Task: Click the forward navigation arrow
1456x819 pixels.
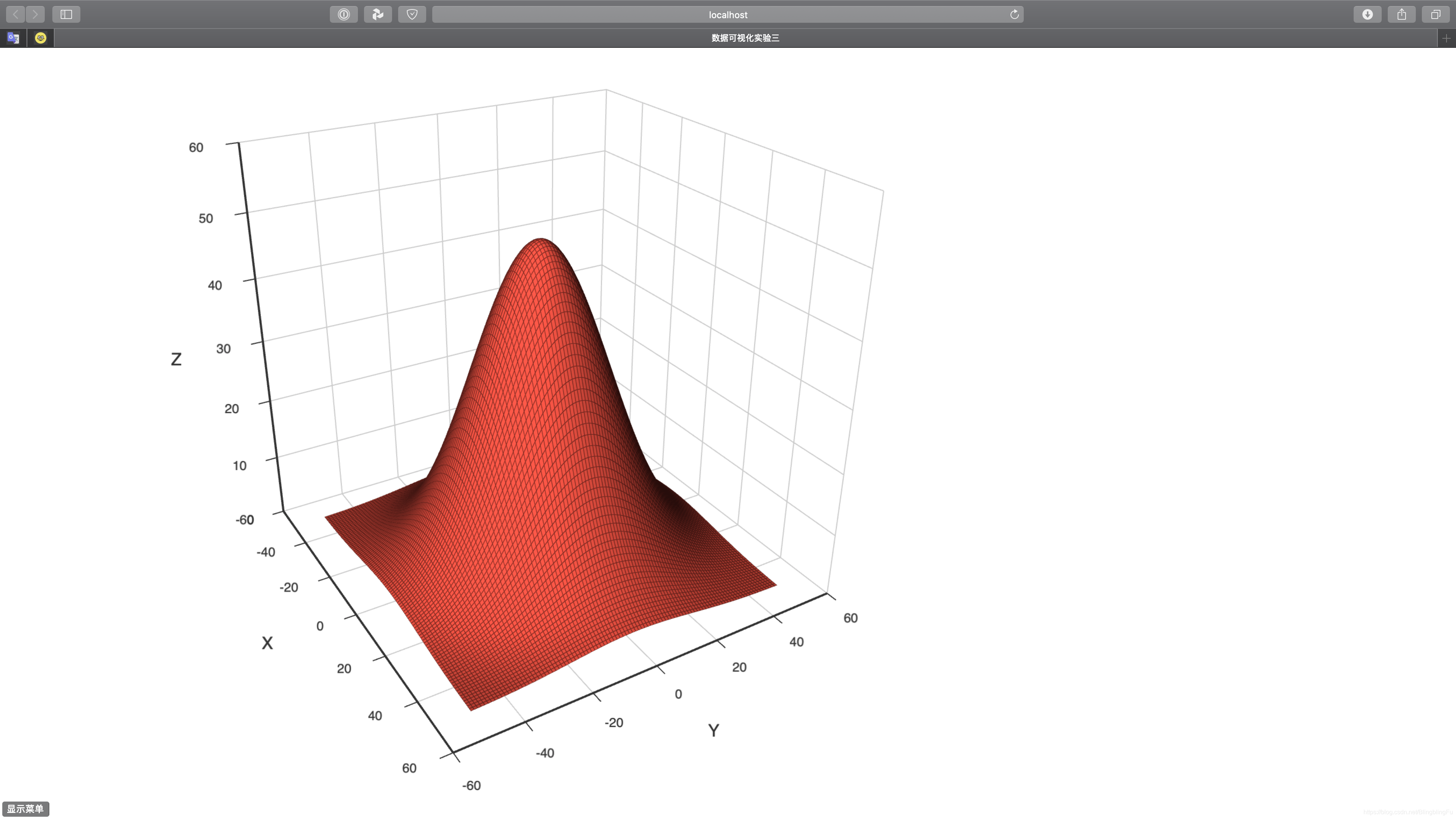Action: 35,14
